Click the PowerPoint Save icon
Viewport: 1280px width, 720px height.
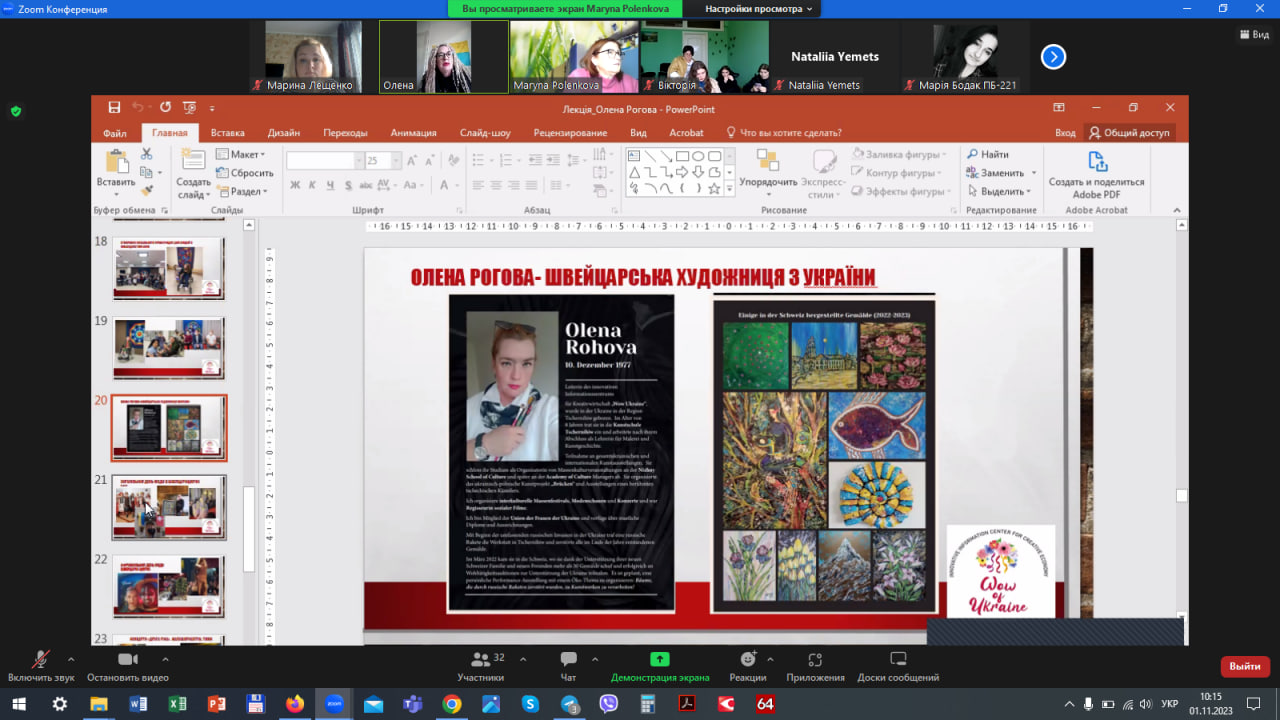(114, 108)
